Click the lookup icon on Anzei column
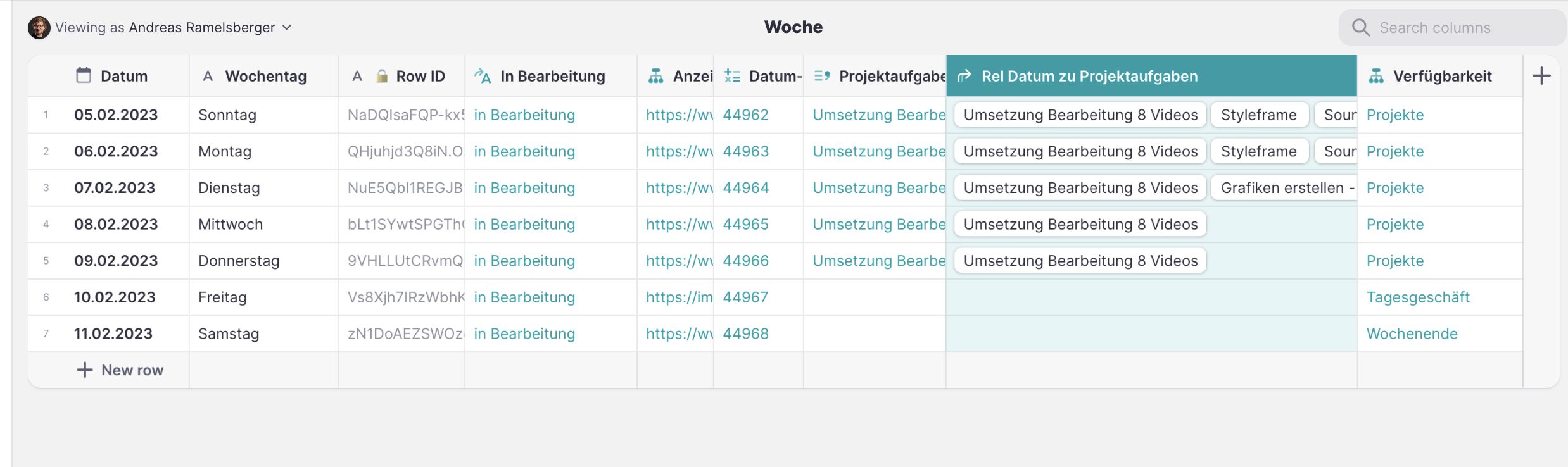 tap(656, 77)
